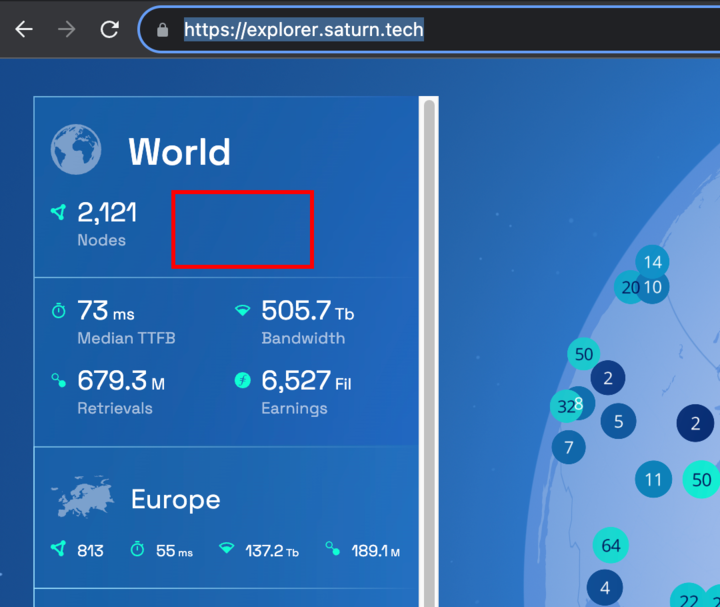
Task: Select the map cluster labeled 14
Action: [652, 263]
